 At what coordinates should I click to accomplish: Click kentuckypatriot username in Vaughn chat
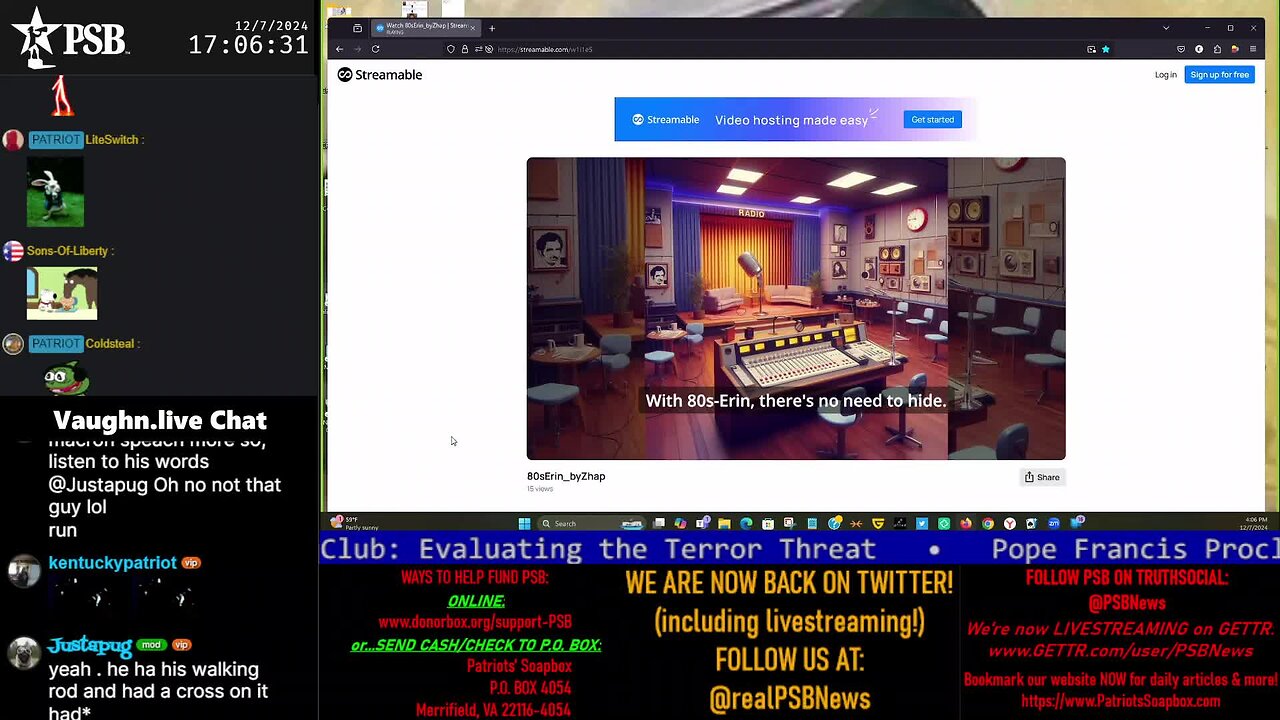tap(112, 563)
